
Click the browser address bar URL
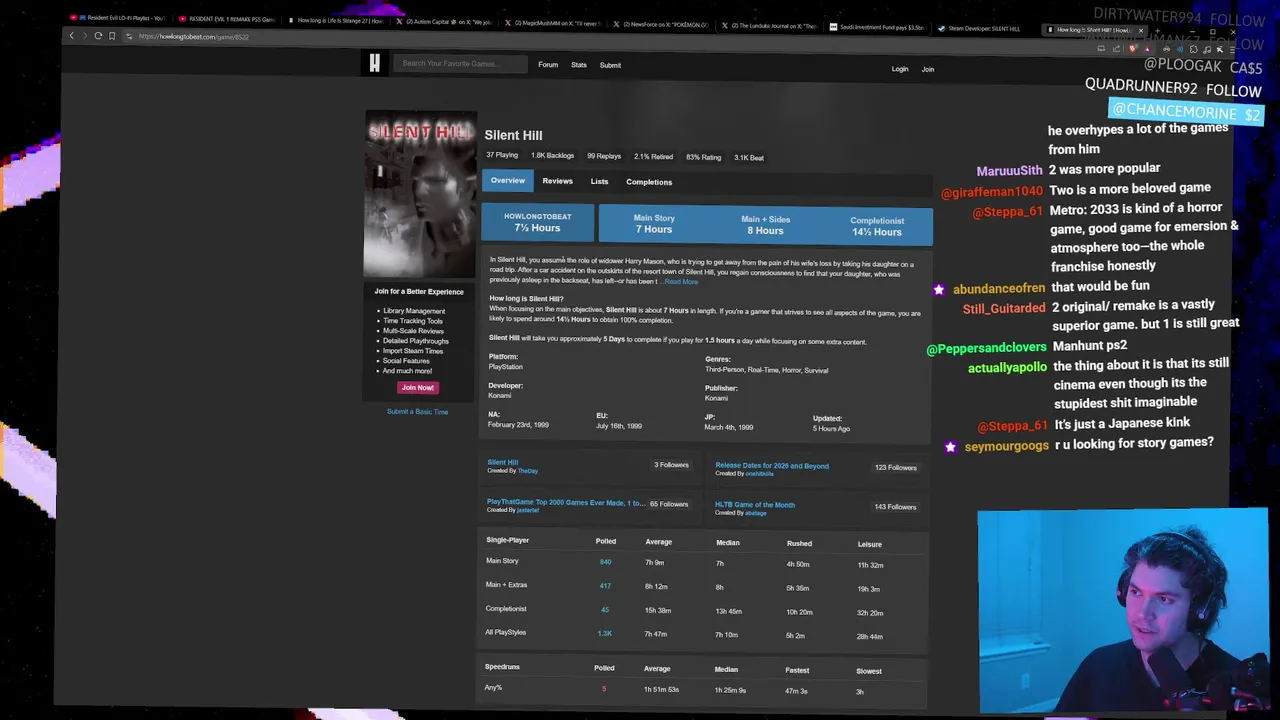tap(194, 37)
